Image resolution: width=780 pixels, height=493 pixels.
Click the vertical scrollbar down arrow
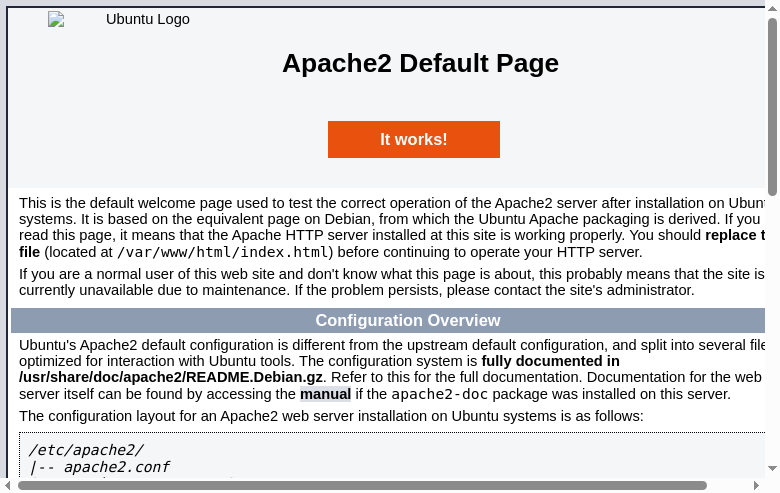772,468
